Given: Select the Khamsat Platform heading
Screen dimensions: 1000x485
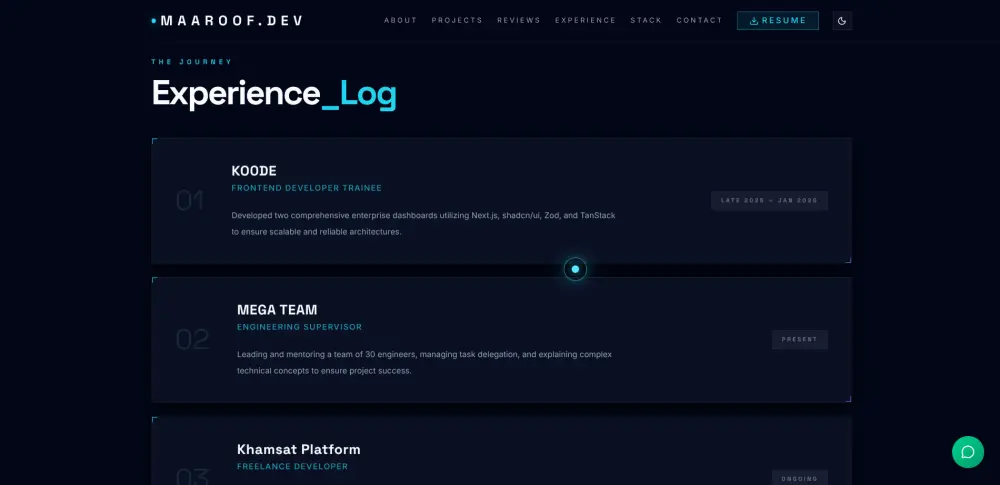Looking at the screenshot, I should (x=298, y=449).
